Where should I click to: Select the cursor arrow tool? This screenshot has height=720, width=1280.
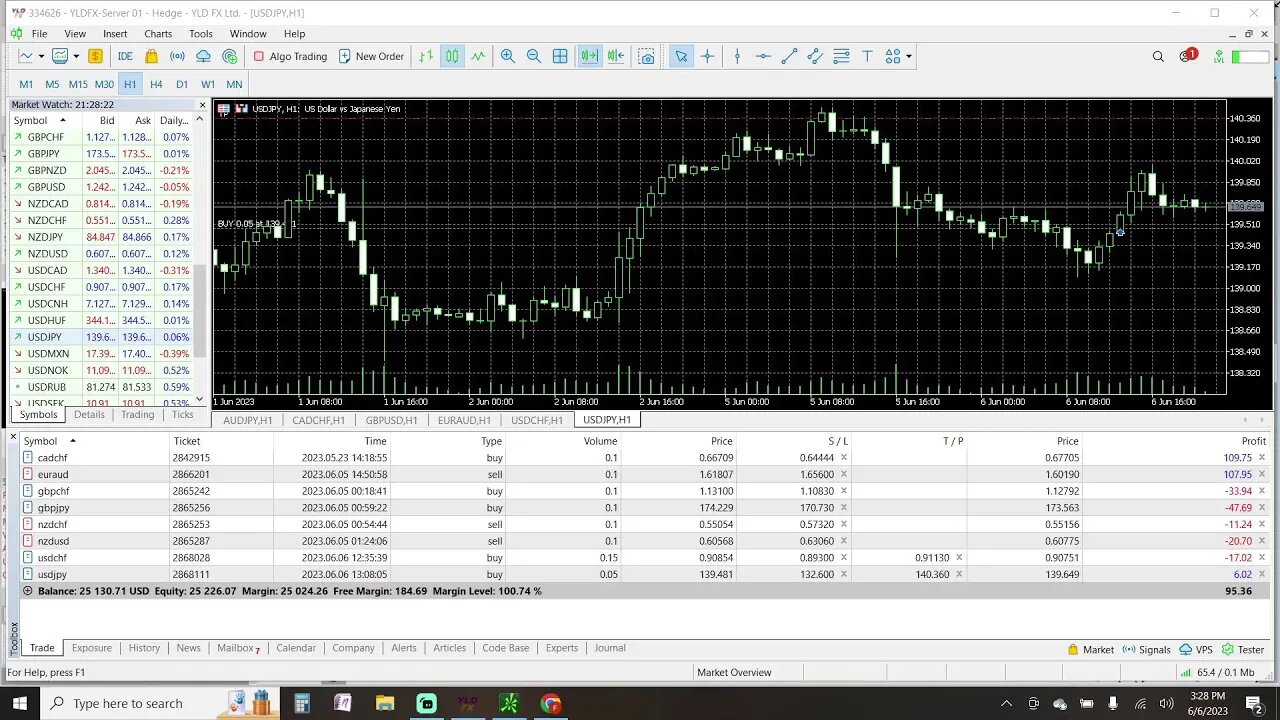(x=681, y=56)
